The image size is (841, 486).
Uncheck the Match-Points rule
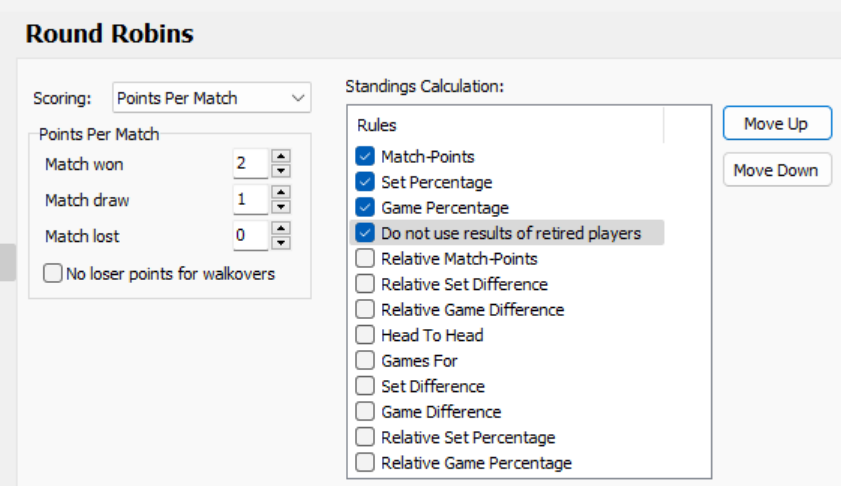[365, 157]
